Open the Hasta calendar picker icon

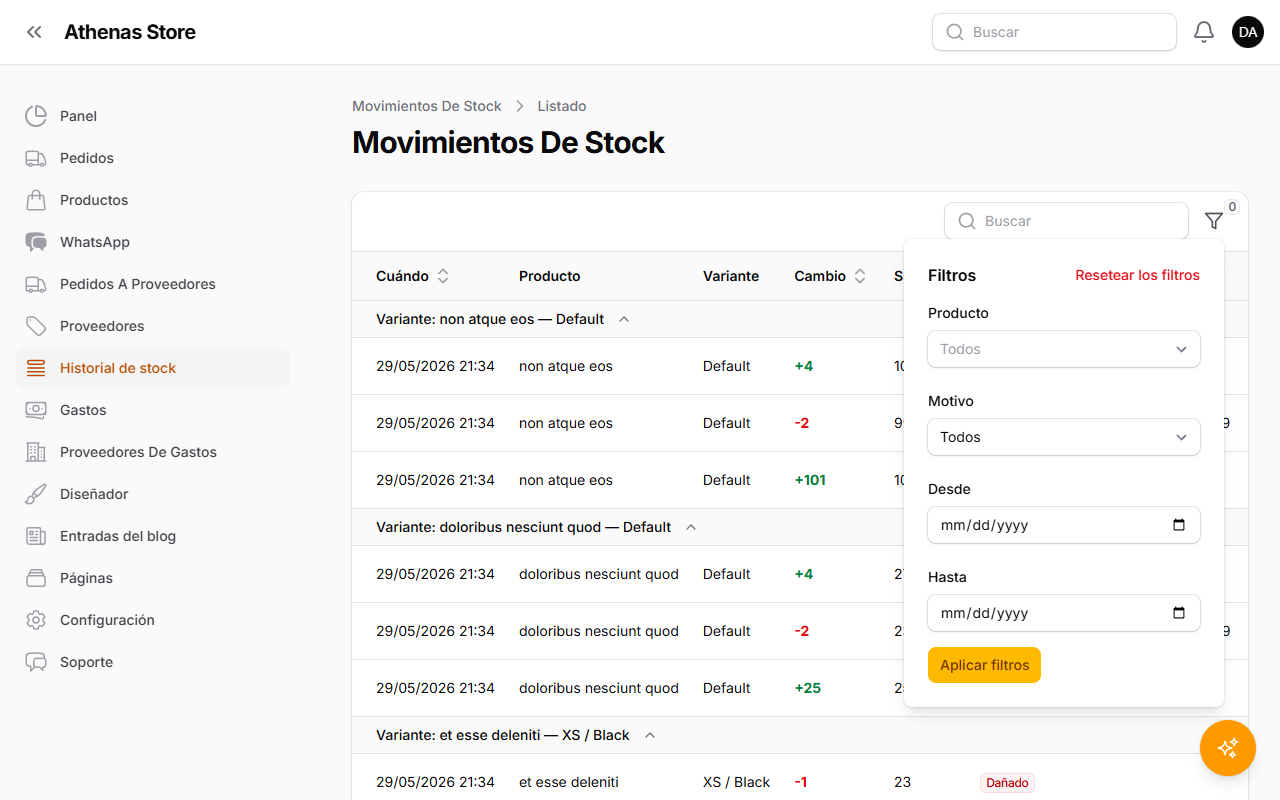pos(1179,613)
